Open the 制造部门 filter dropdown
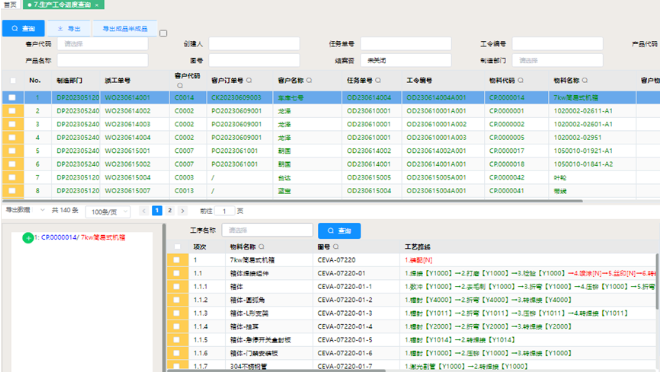661x375 pixels. (x=557, y=60)
